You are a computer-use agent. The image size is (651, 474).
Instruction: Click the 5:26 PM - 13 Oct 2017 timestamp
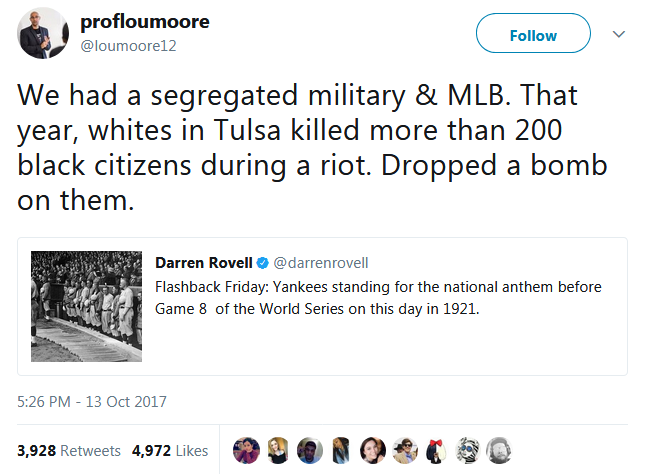pyautogui.click(x=92, y=402)
